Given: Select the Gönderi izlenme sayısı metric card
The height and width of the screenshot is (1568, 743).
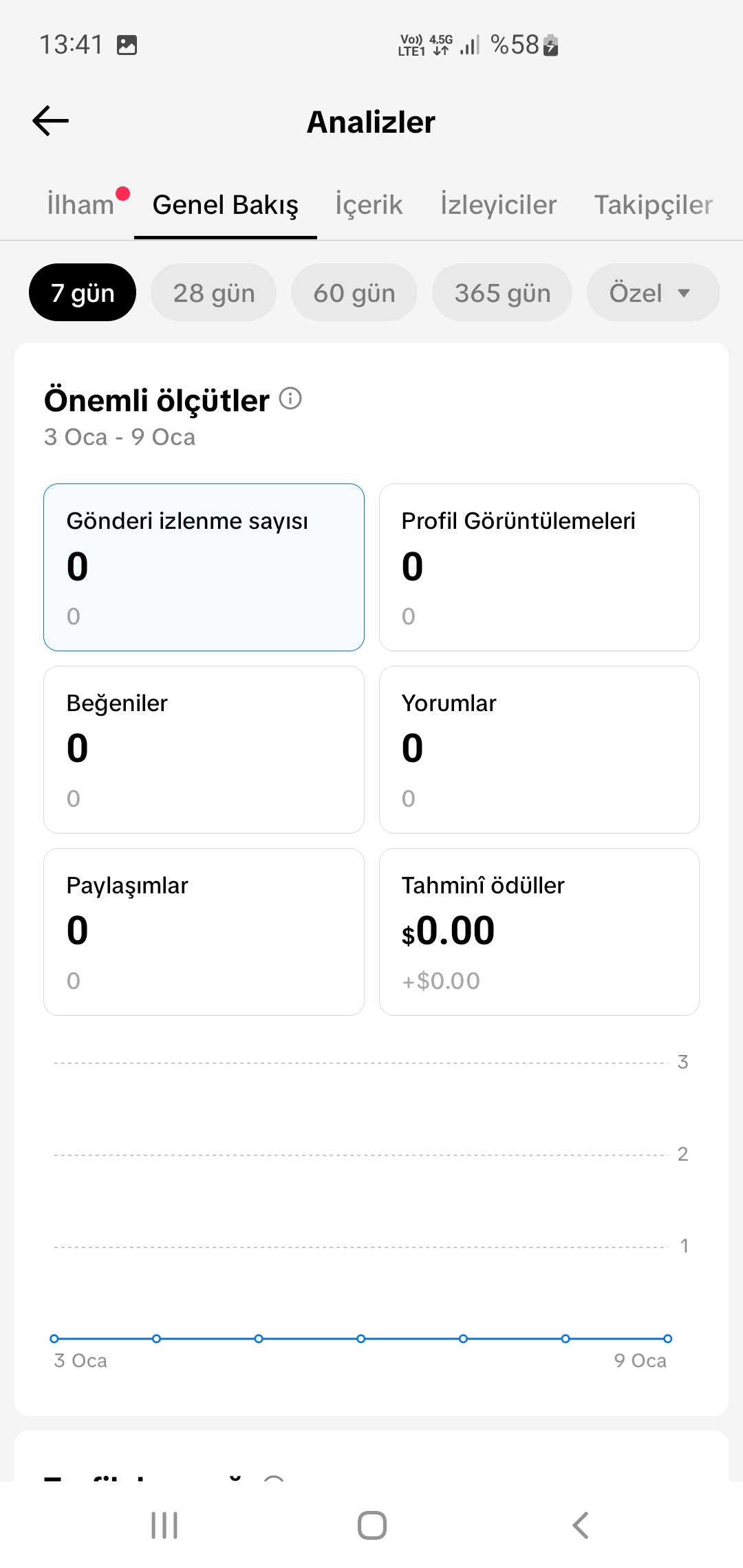Looking at the screenshot, I should (x=204, y=567).
